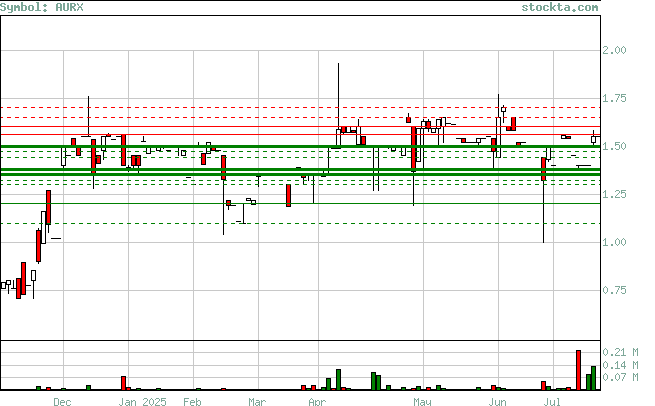The height and width of the screenshot is (406, 655).
Task: Click the tall green volume bar in April
Action: (338, 380)
